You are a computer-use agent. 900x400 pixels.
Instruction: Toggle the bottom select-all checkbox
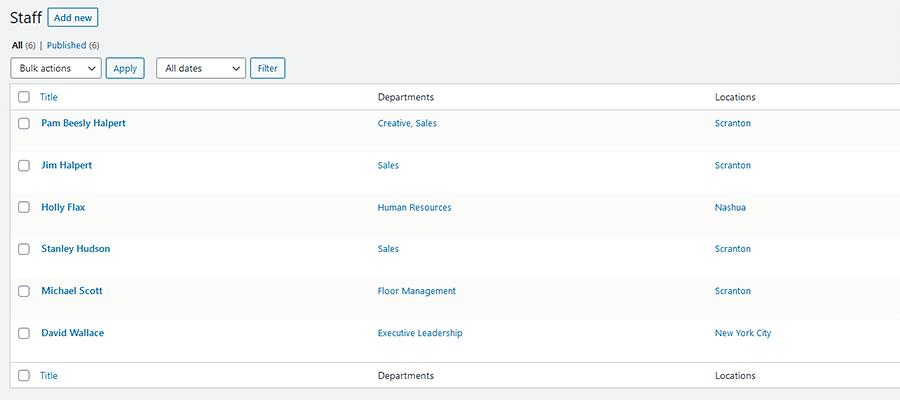[24, 375]
